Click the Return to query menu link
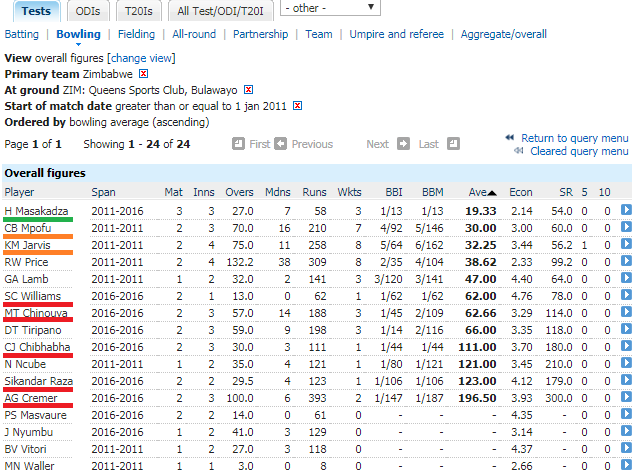The height and width of the screenshot is (473, 635). tap(574, 138)
